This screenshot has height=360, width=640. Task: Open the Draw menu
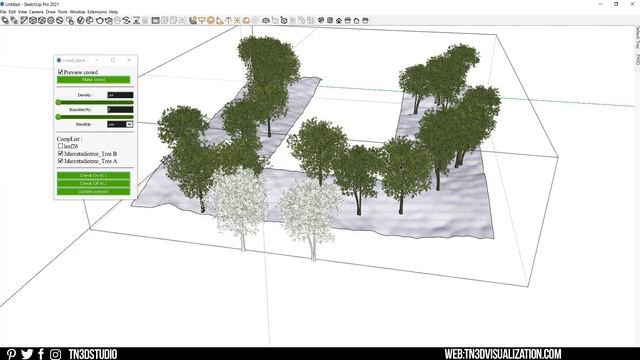click(x=51, y=12)
